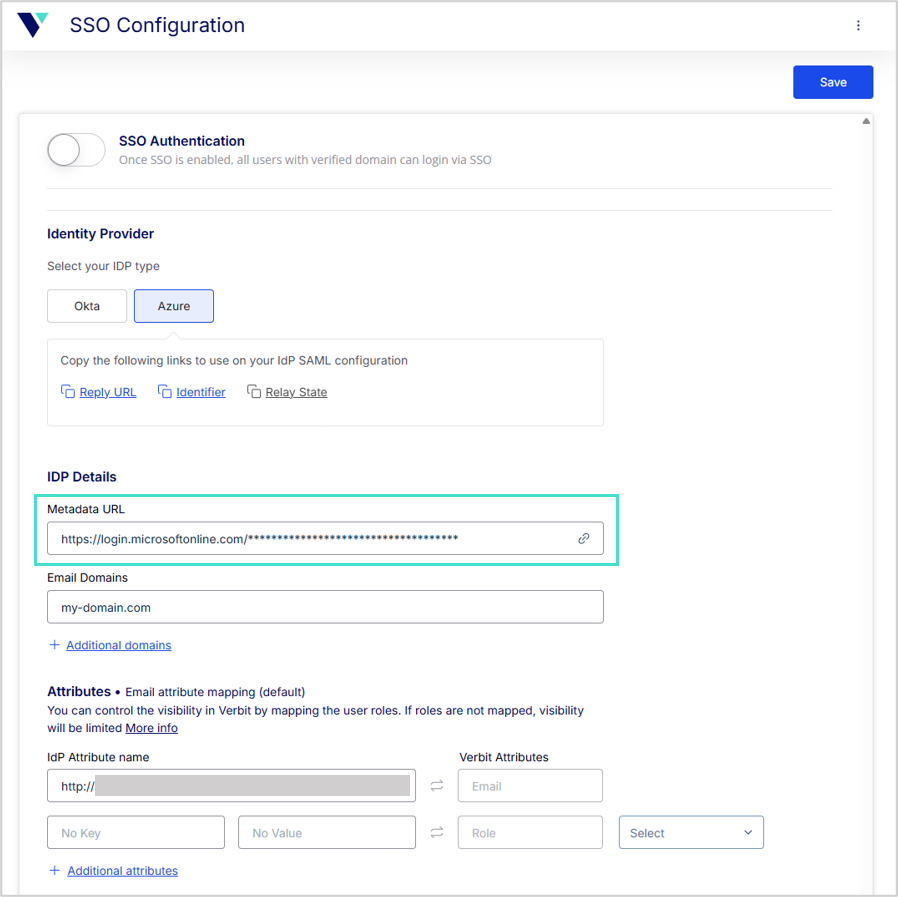
Task: Enable the SSO Authentication toggle
Action: pos(76,148)
